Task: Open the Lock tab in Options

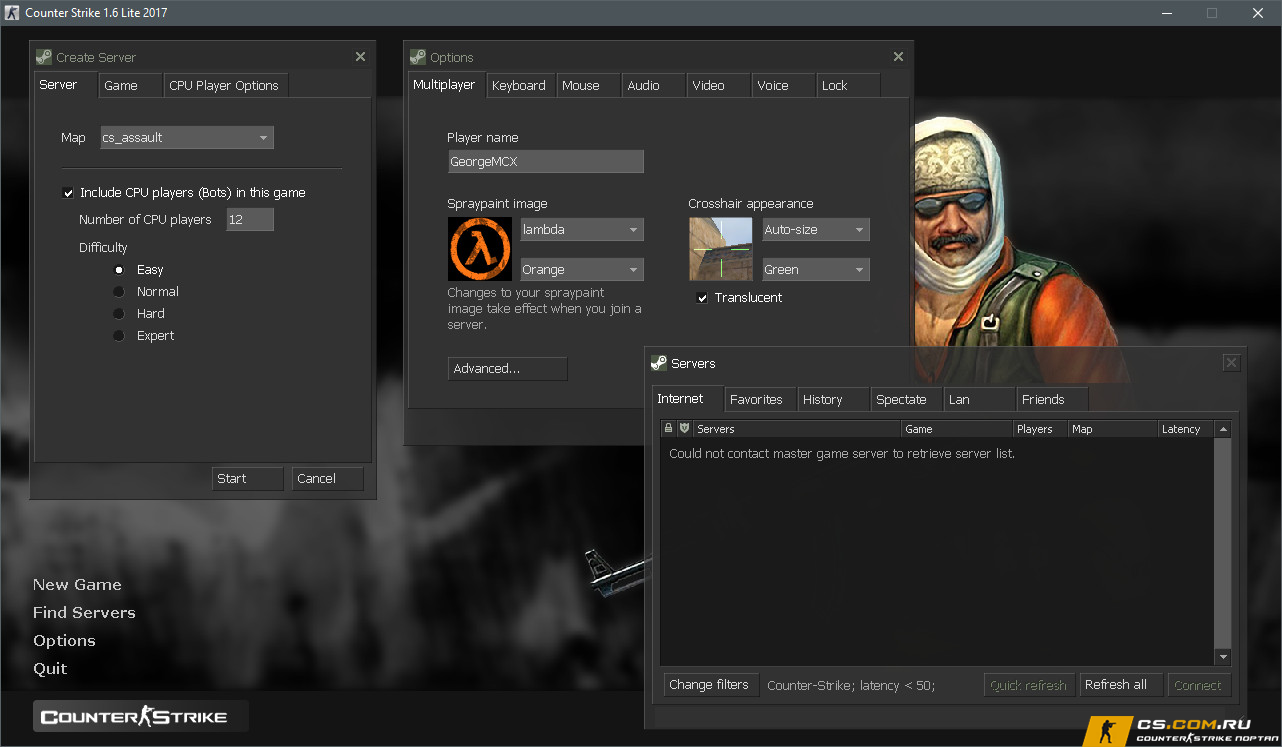Action: (x=849, y=86)
